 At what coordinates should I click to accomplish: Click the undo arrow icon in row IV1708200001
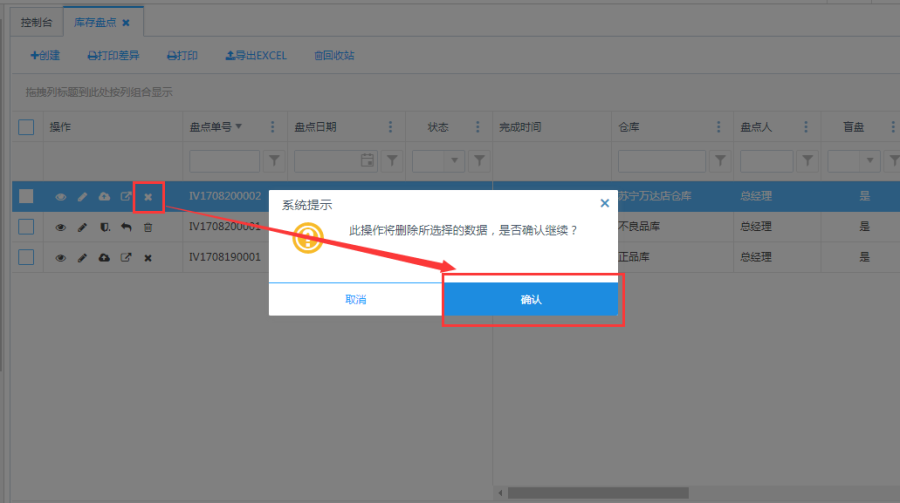point(126,227)
